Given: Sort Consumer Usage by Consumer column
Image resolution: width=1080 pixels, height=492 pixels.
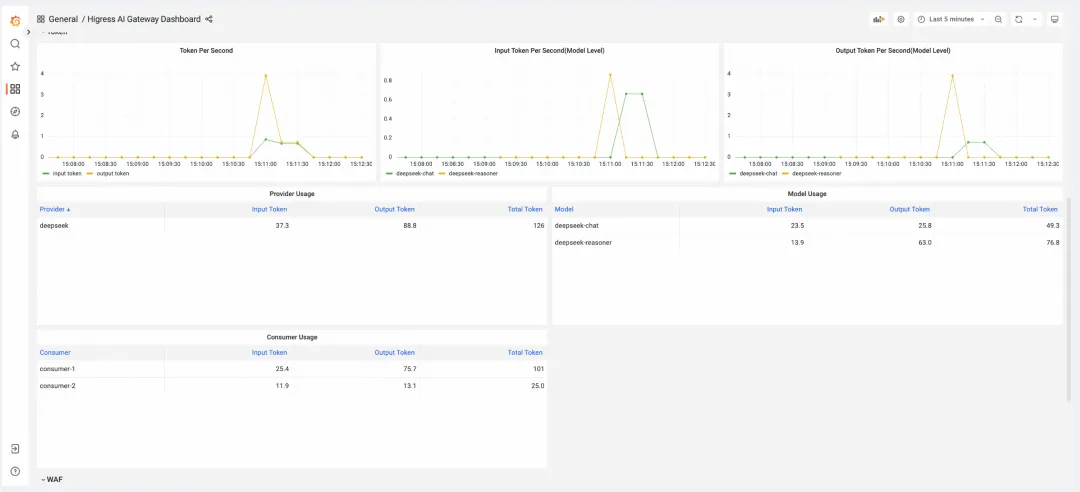Looking at the screenshot, I should [55, 353].
